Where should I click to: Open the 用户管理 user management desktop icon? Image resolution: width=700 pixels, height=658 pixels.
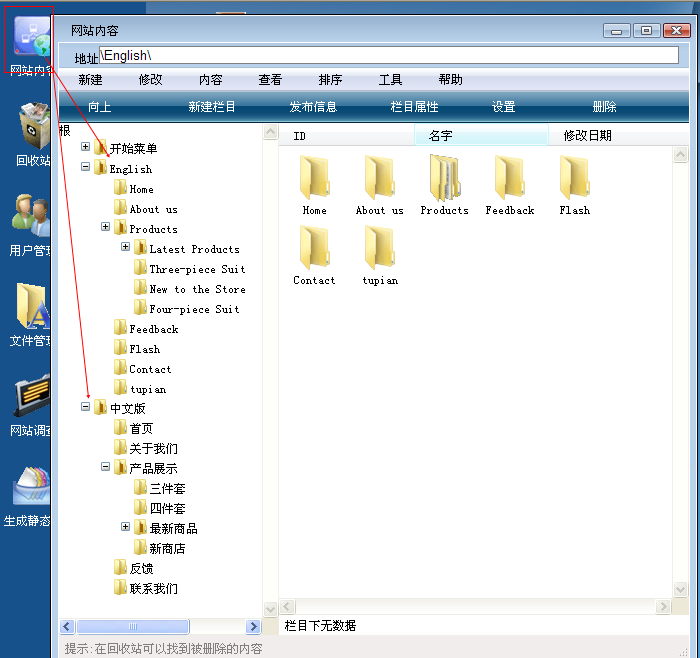click(31, 222)
